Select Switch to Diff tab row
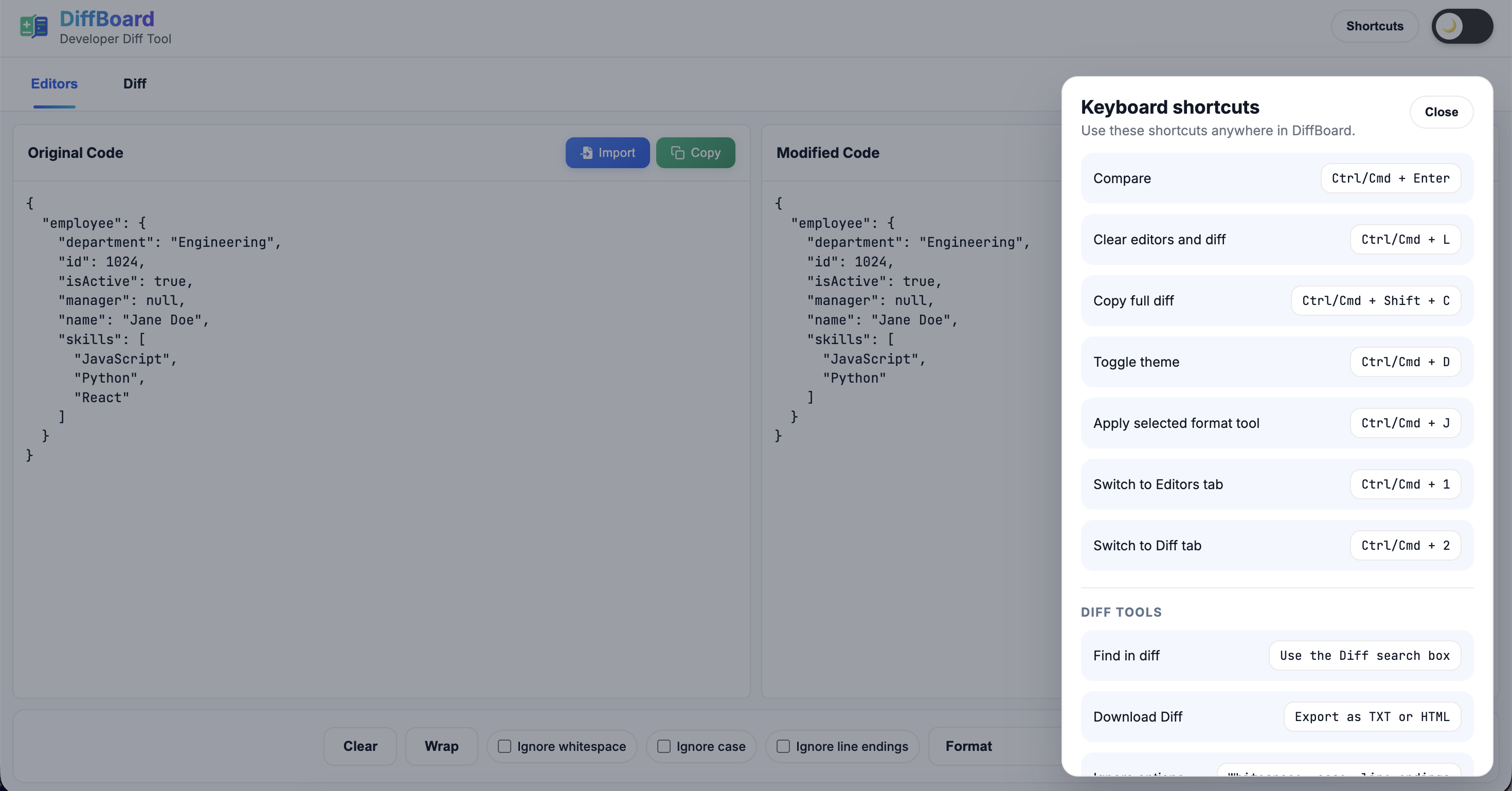This screenshot has height=791, width=1512. click(1276, 546)
